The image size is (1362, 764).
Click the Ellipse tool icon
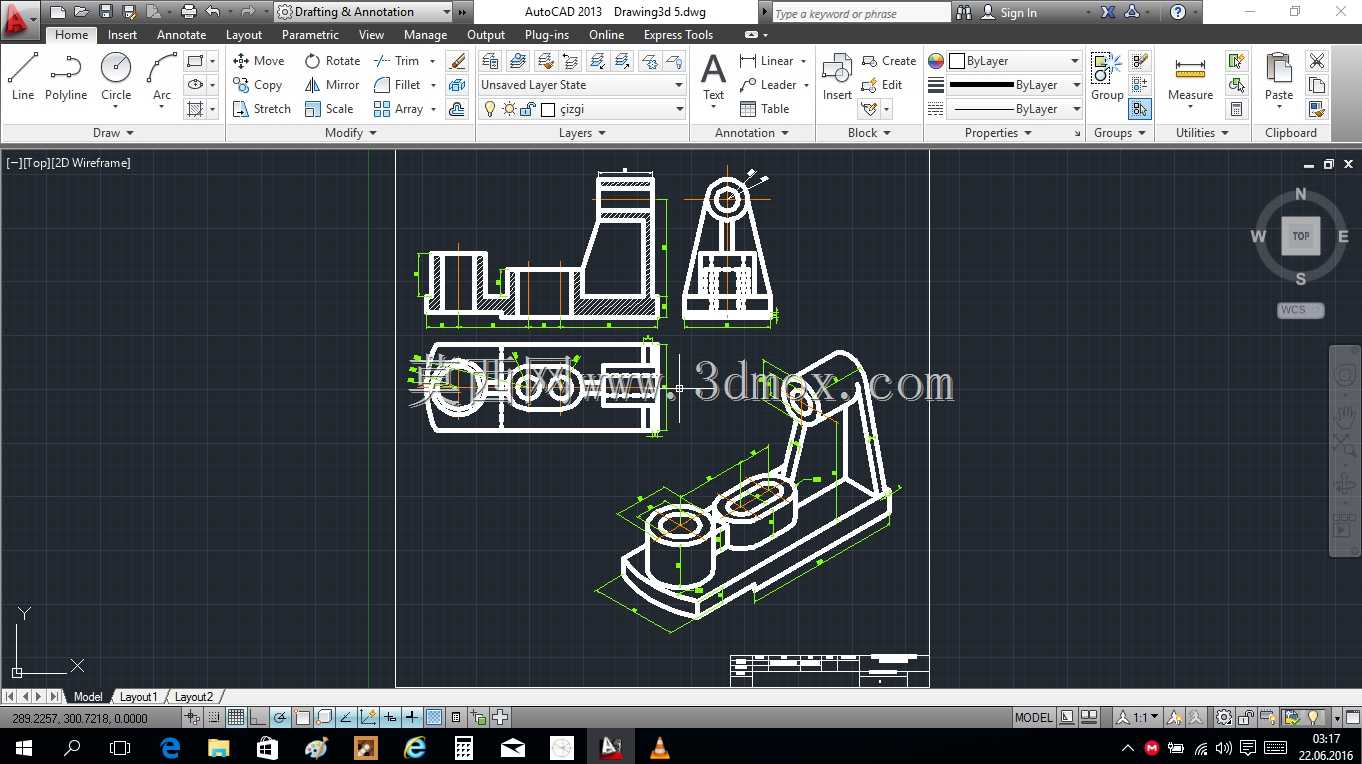[195, 85]
